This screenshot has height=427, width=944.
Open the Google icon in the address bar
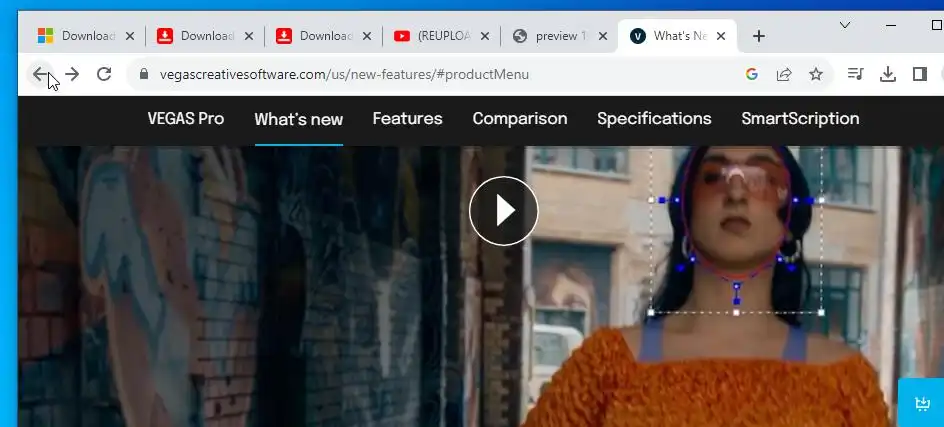(x=751, y=74)
